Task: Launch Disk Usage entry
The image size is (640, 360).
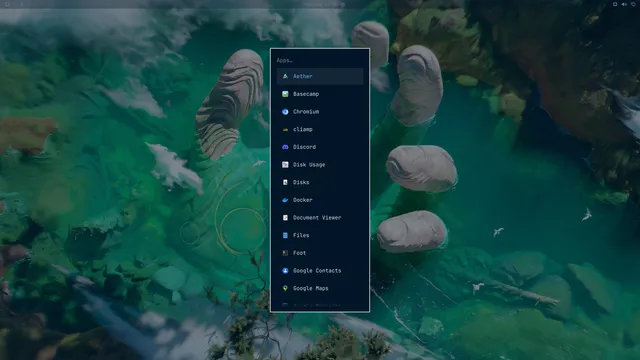Action: (x=320, y=164)
